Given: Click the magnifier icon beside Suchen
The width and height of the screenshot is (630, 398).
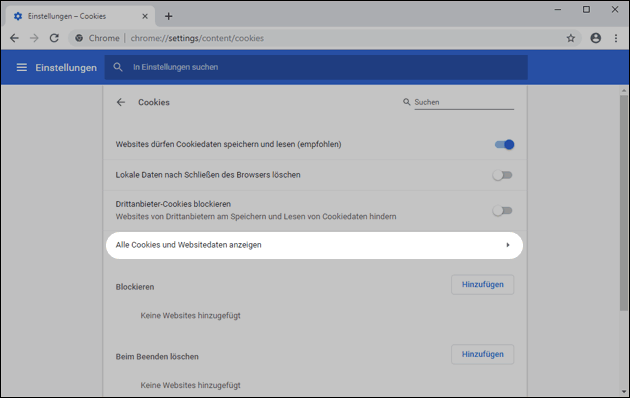Looking at the screenshot, I should (406, 102).
